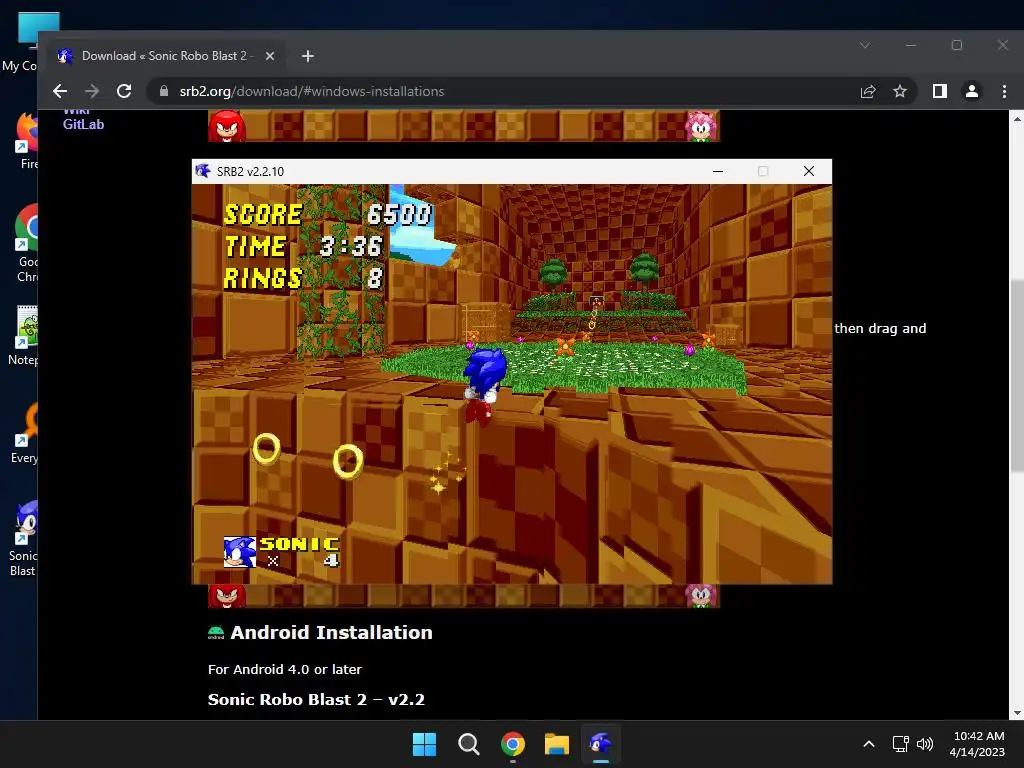Screen dimensions: 1024x768
Task: Click the Android Installation heading
Action: pyautogui.click(x=331, y=633)
